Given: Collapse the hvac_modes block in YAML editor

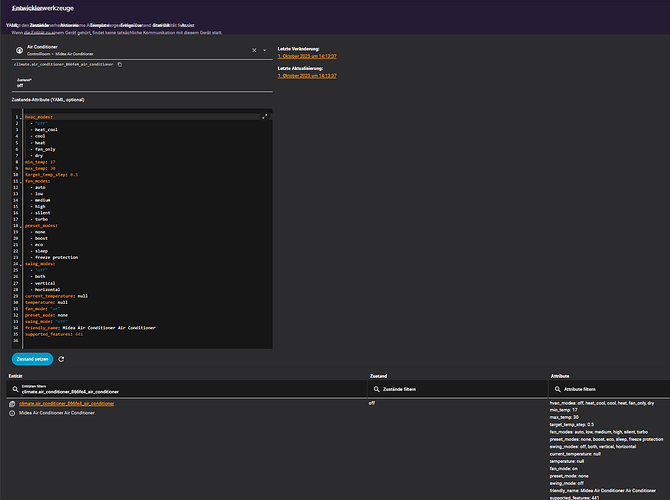Looking at the screenshot, I should coord(21,118).
